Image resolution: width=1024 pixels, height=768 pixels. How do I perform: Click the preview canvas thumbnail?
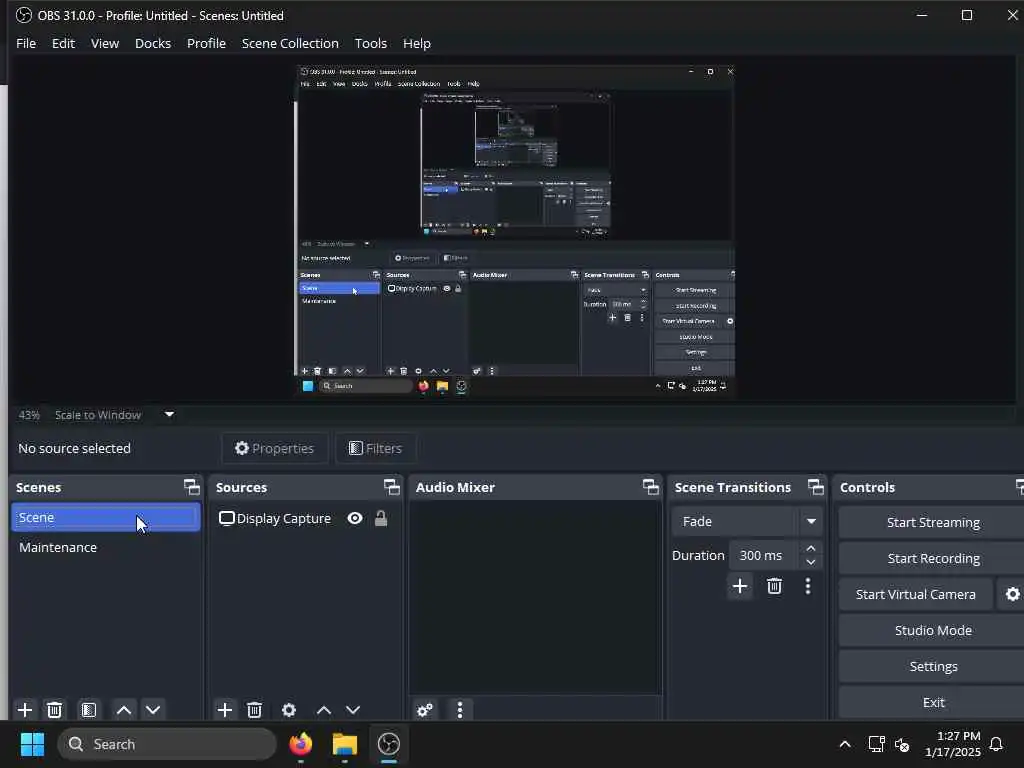[515, 231]
